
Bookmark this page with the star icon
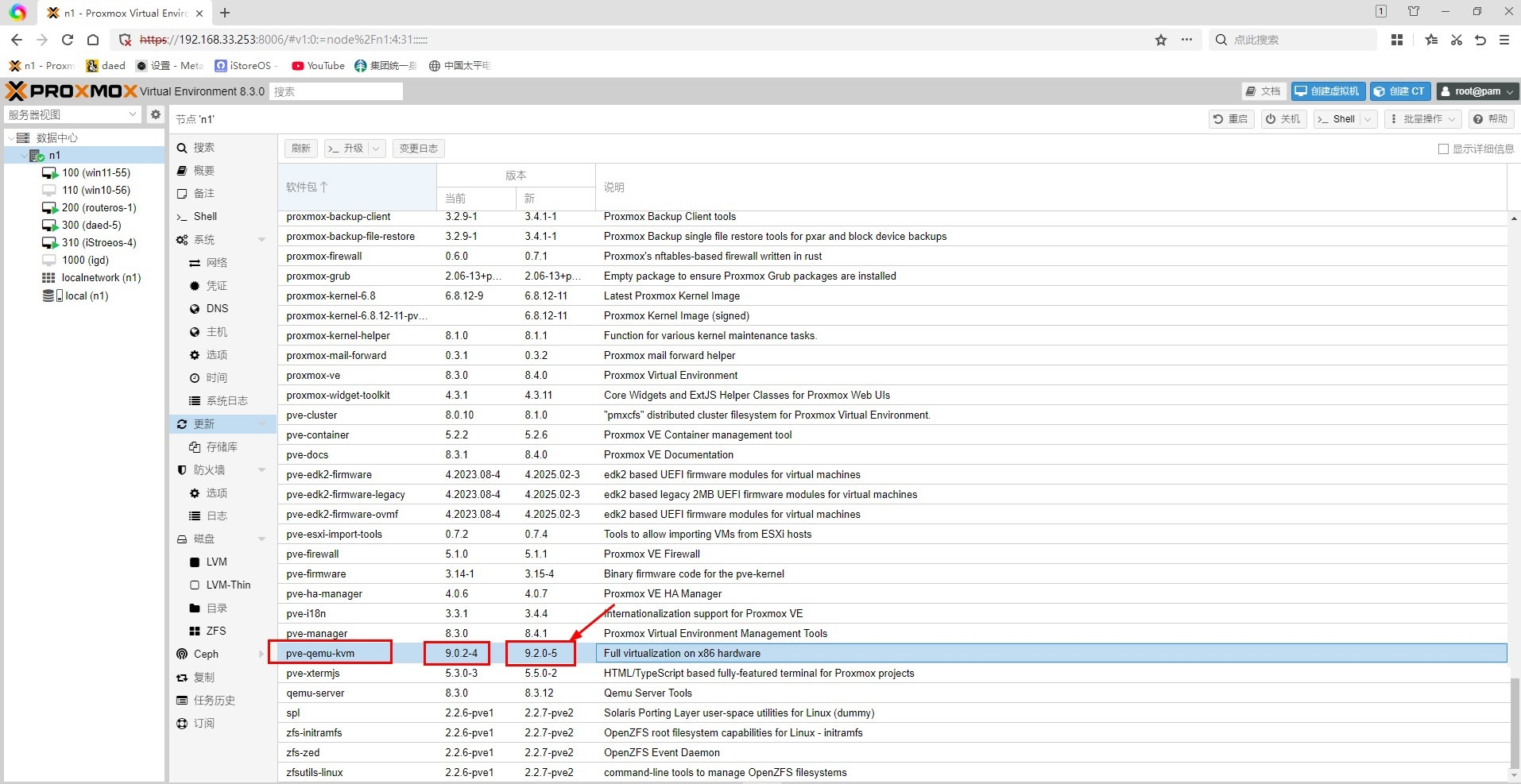[x=1161, y=40]
